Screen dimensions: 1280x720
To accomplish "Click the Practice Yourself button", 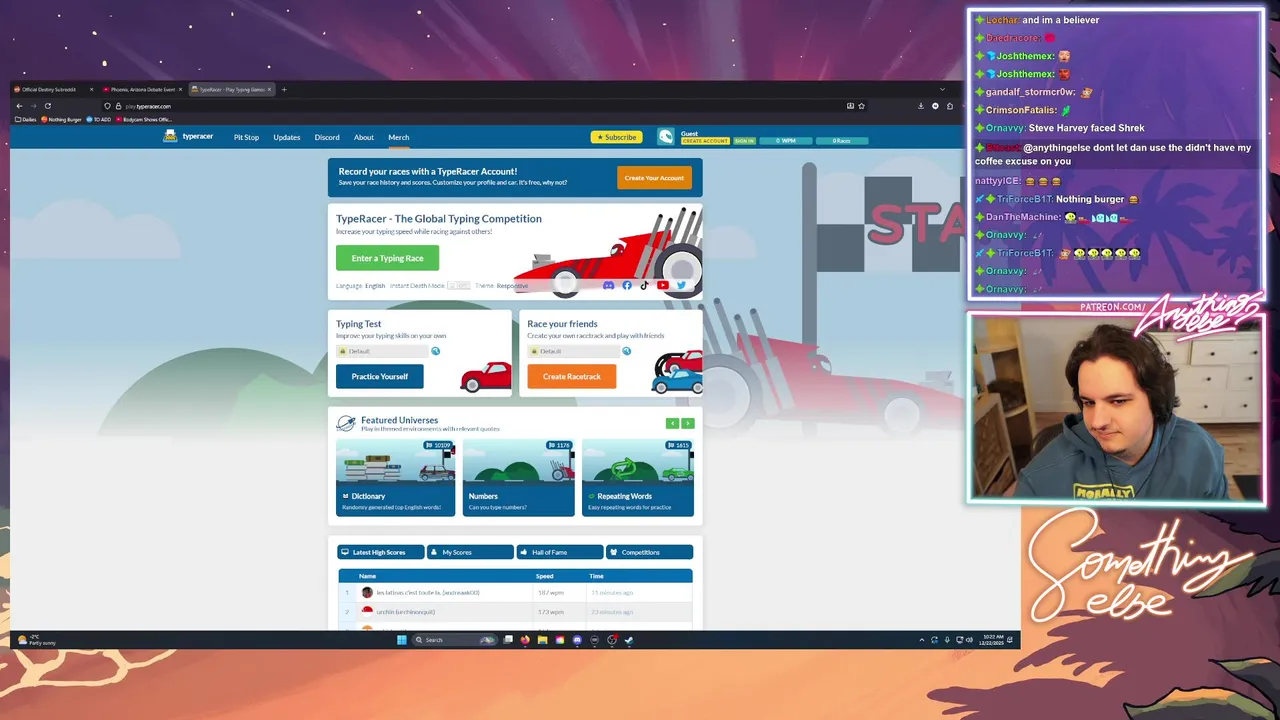I will [x=379, y=376].
